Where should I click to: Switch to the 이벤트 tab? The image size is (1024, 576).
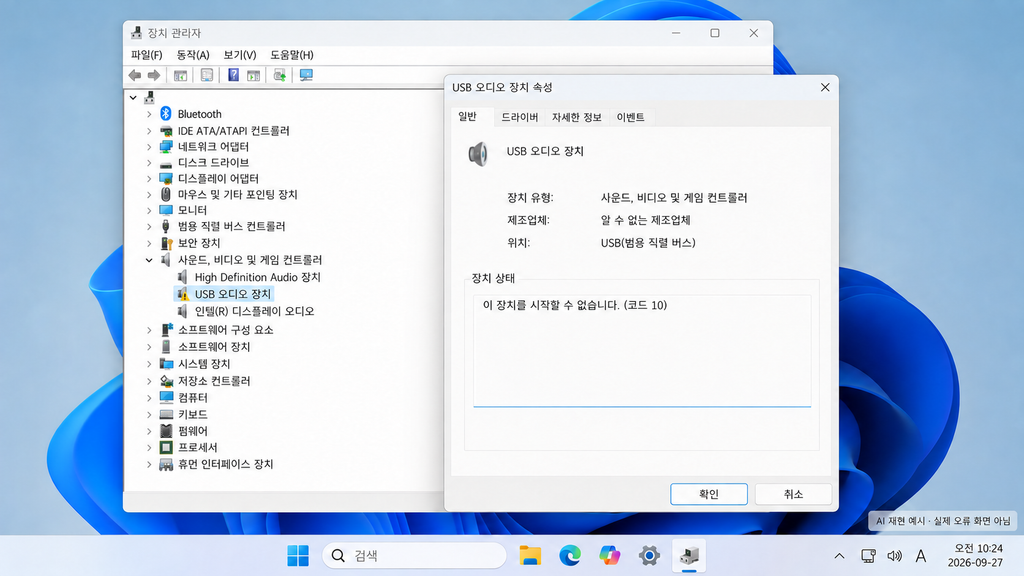[630, 117]
